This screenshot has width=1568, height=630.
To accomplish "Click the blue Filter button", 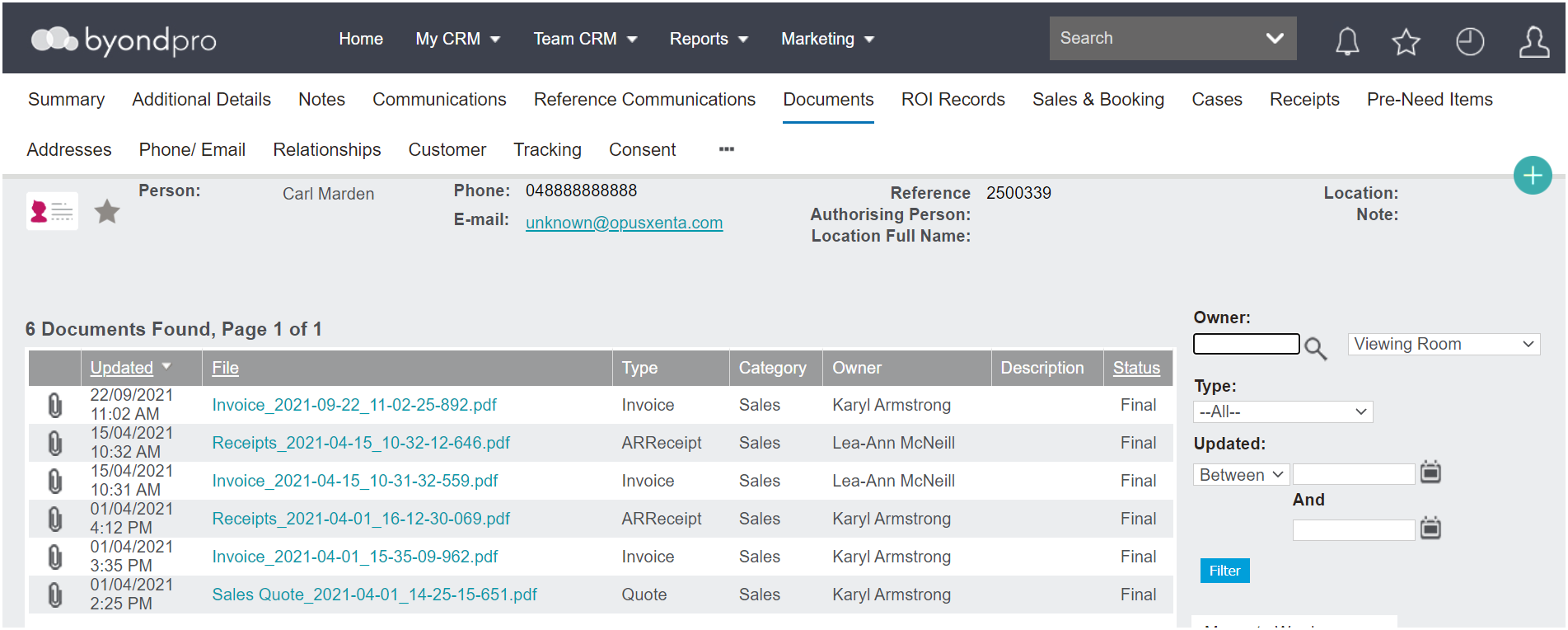I will pos(1224,571).
